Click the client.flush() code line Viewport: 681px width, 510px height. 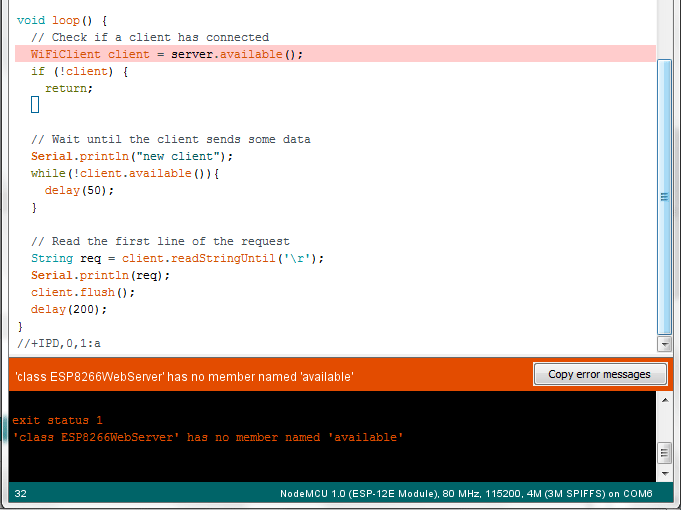82,292
